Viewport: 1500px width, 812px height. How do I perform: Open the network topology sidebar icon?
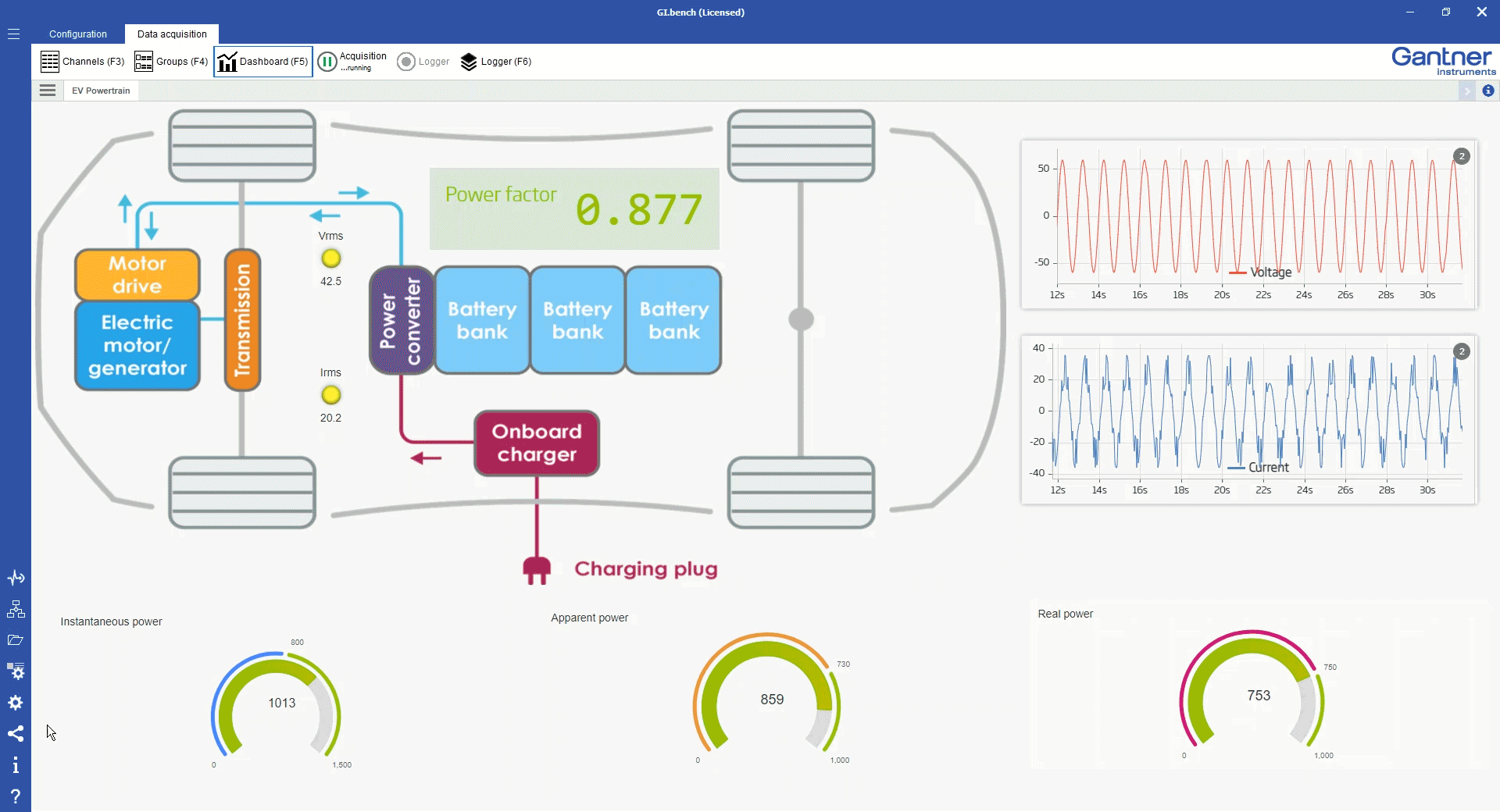16,609
